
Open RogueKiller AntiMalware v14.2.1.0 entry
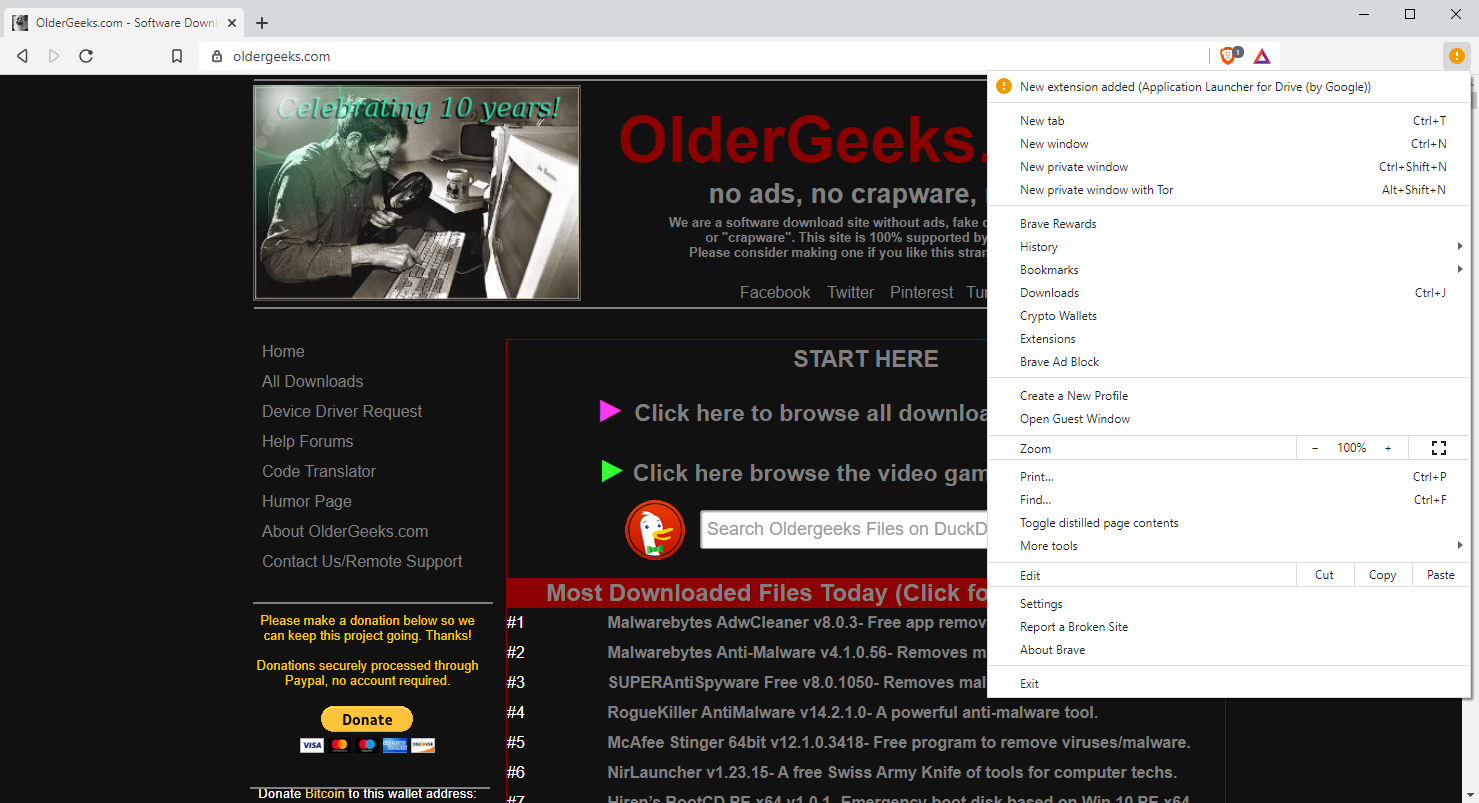(853, 712)
